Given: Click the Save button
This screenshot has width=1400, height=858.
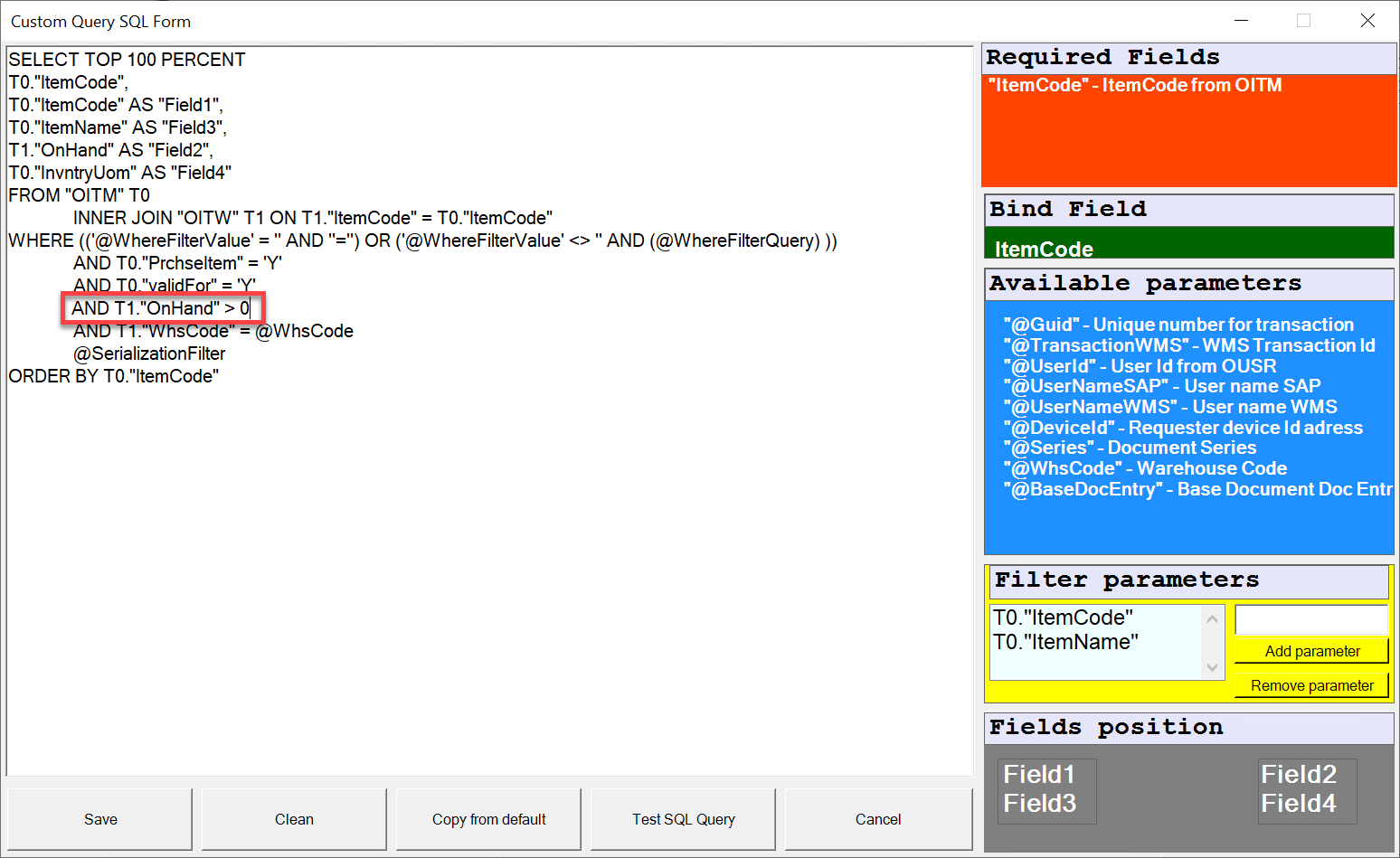Looking at the screenshot, I should click(x=100, y=819).
